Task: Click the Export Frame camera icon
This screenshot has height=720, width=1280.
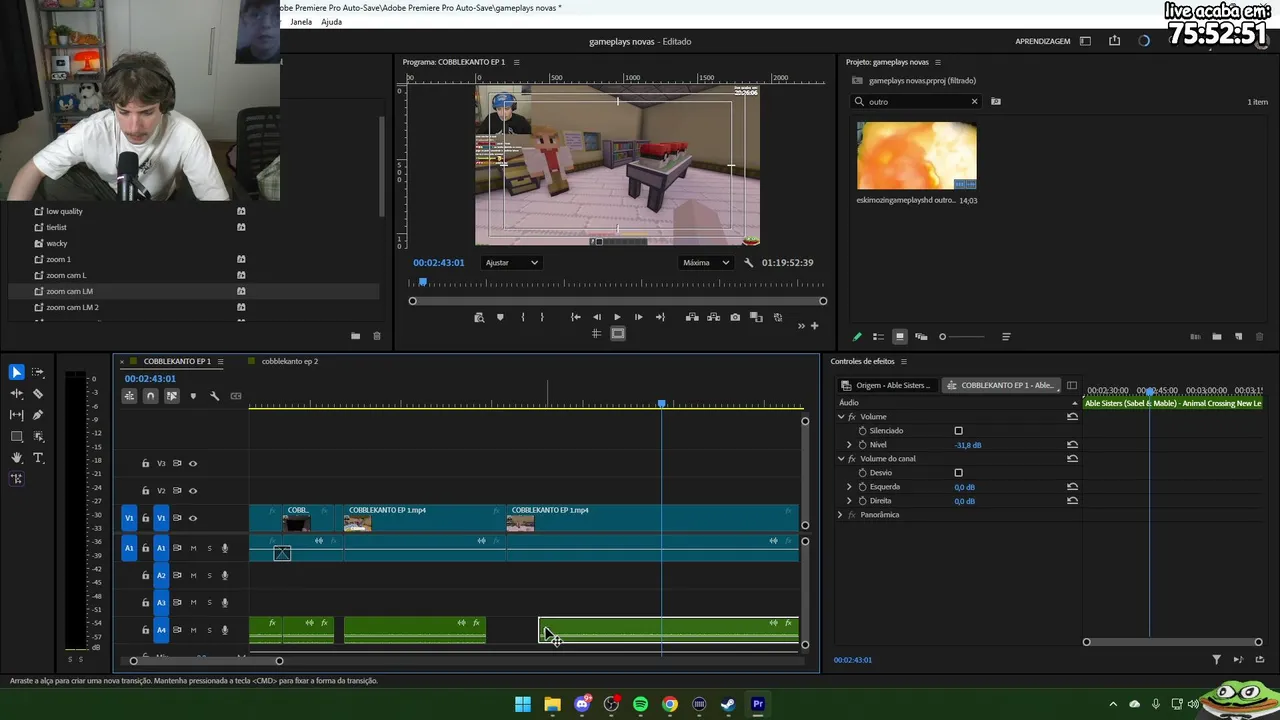Action: tap(735, 317)
